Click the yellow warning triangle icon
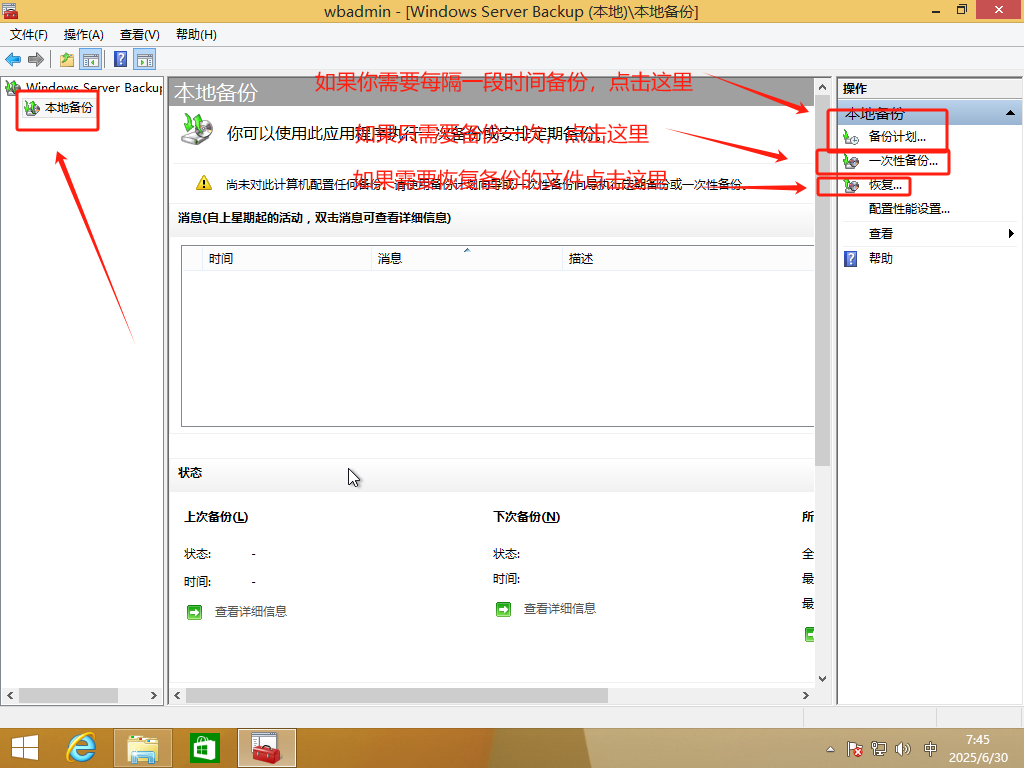The image size is (1024, 768). pos(204,183)
